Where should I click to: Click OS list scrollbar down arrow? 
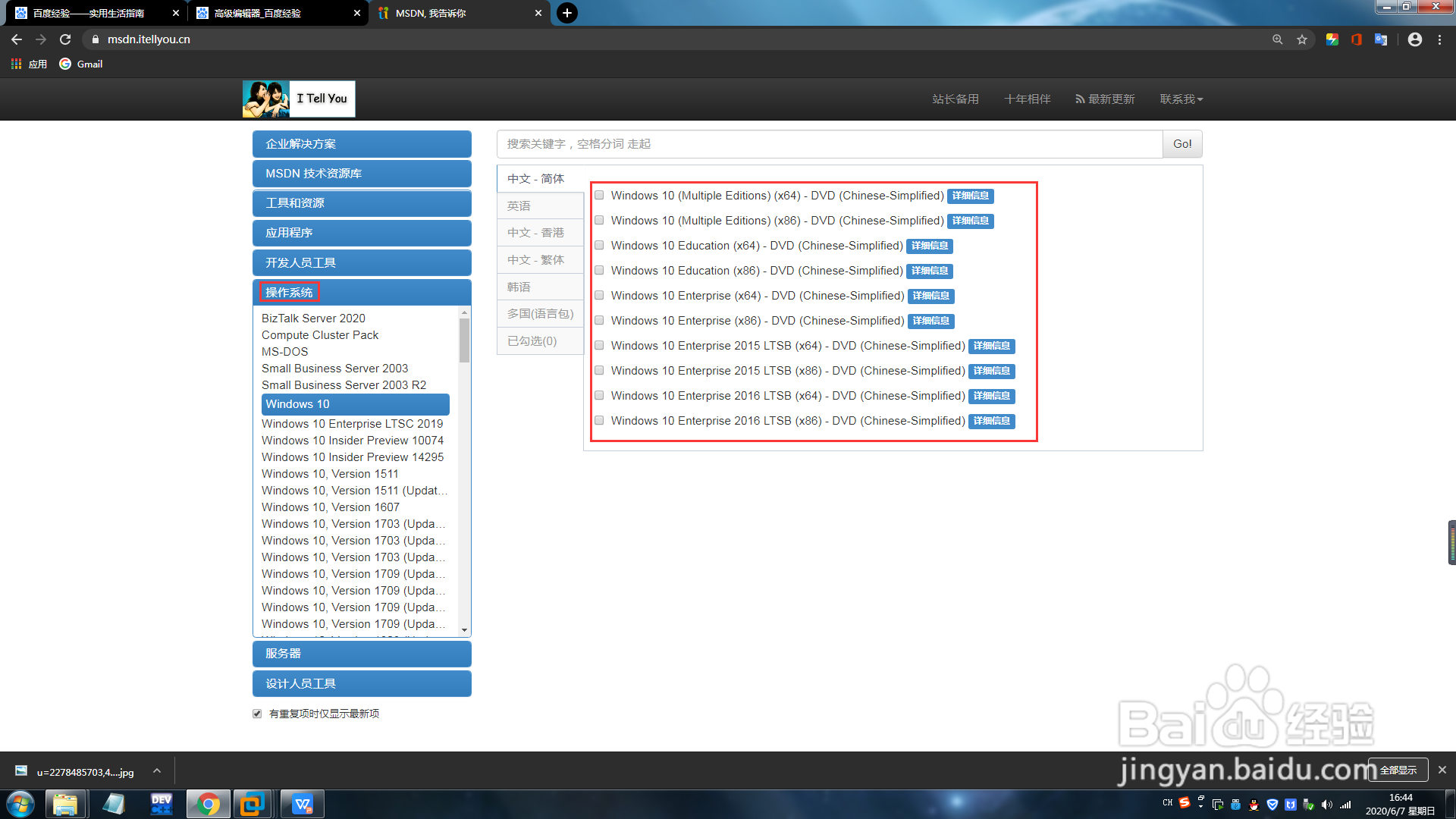[x=464, y=630]
